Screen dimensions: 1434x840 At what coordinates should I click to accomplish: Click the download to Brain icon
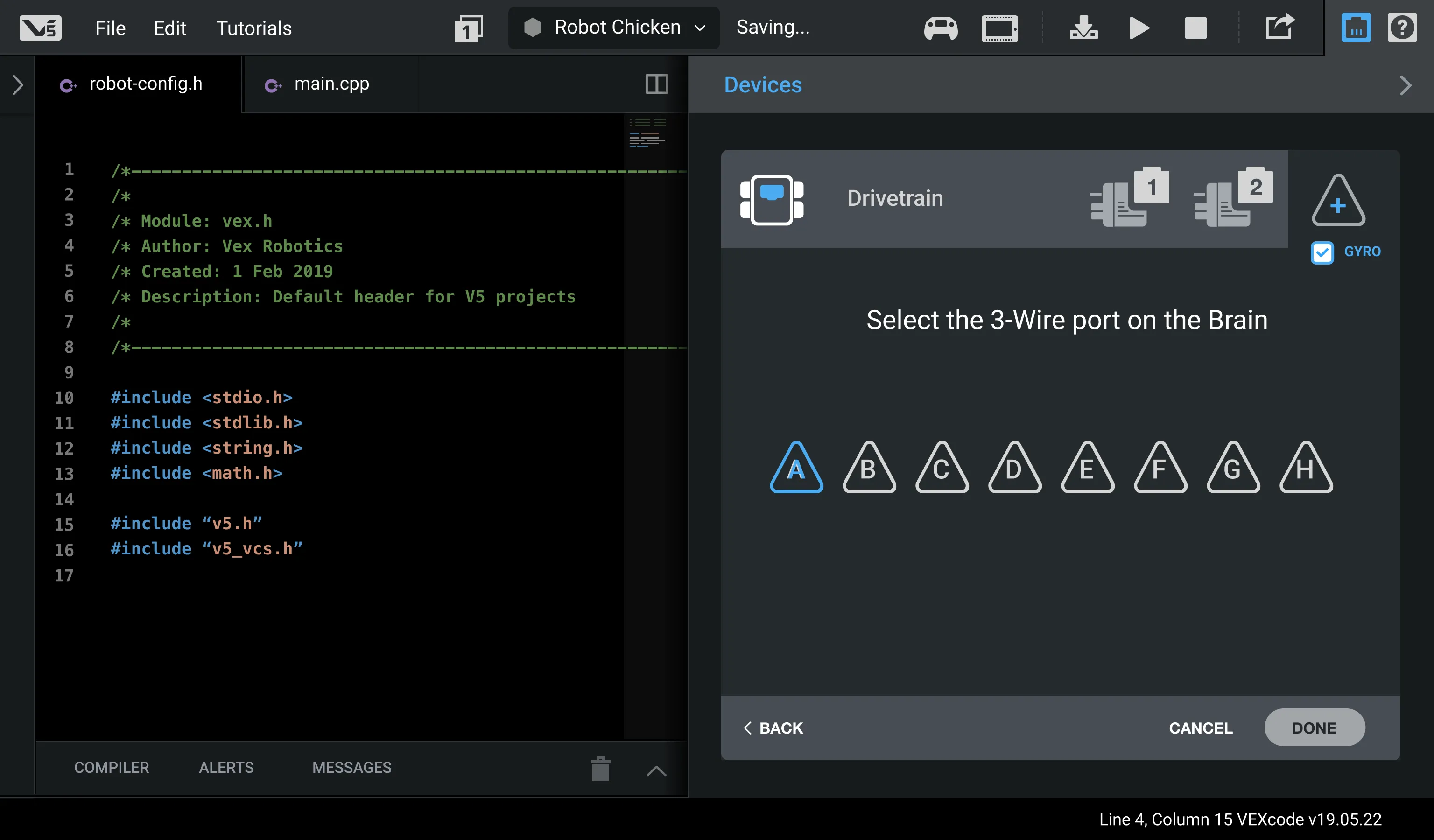(1083, 28)
